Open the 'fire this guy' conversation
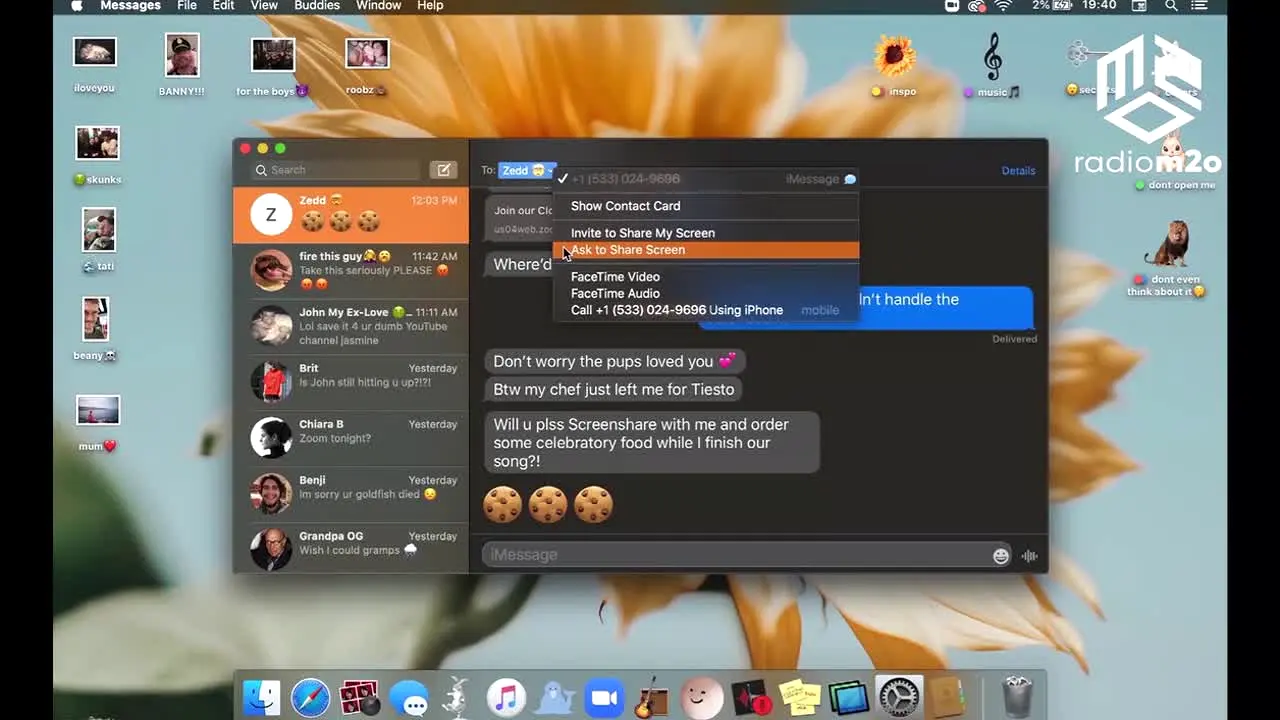Image resolution: width=1280 pixels, height=720 pixels. [x=351, y=271]
